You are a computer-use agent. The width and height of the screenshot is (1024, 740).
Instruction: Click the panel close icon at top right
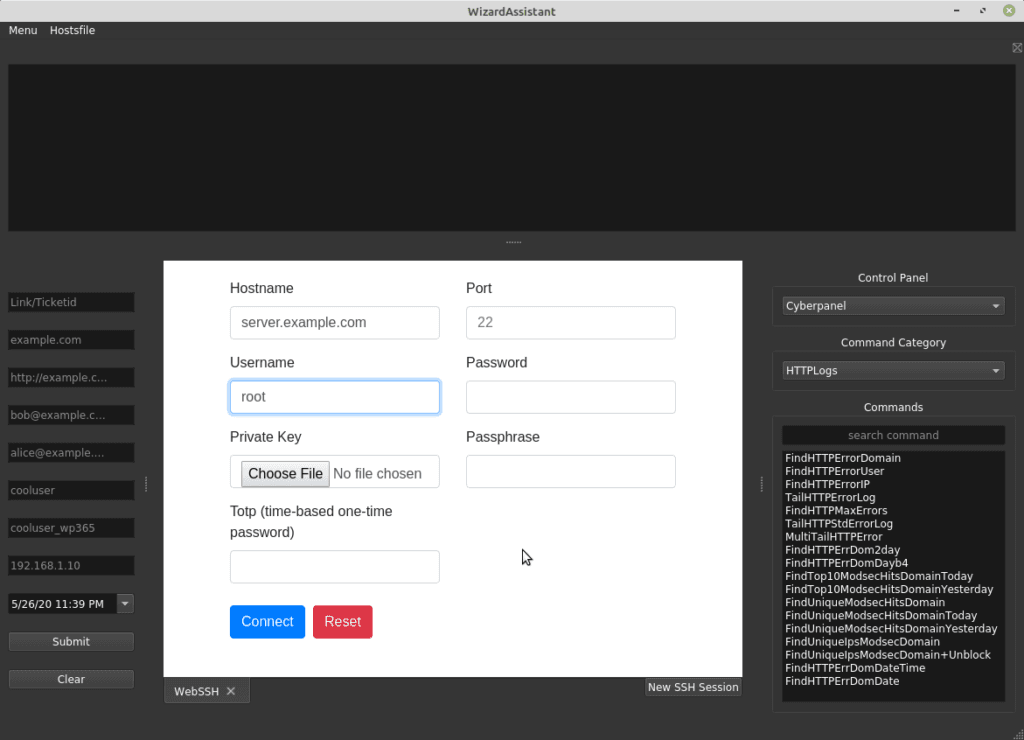1017,48
